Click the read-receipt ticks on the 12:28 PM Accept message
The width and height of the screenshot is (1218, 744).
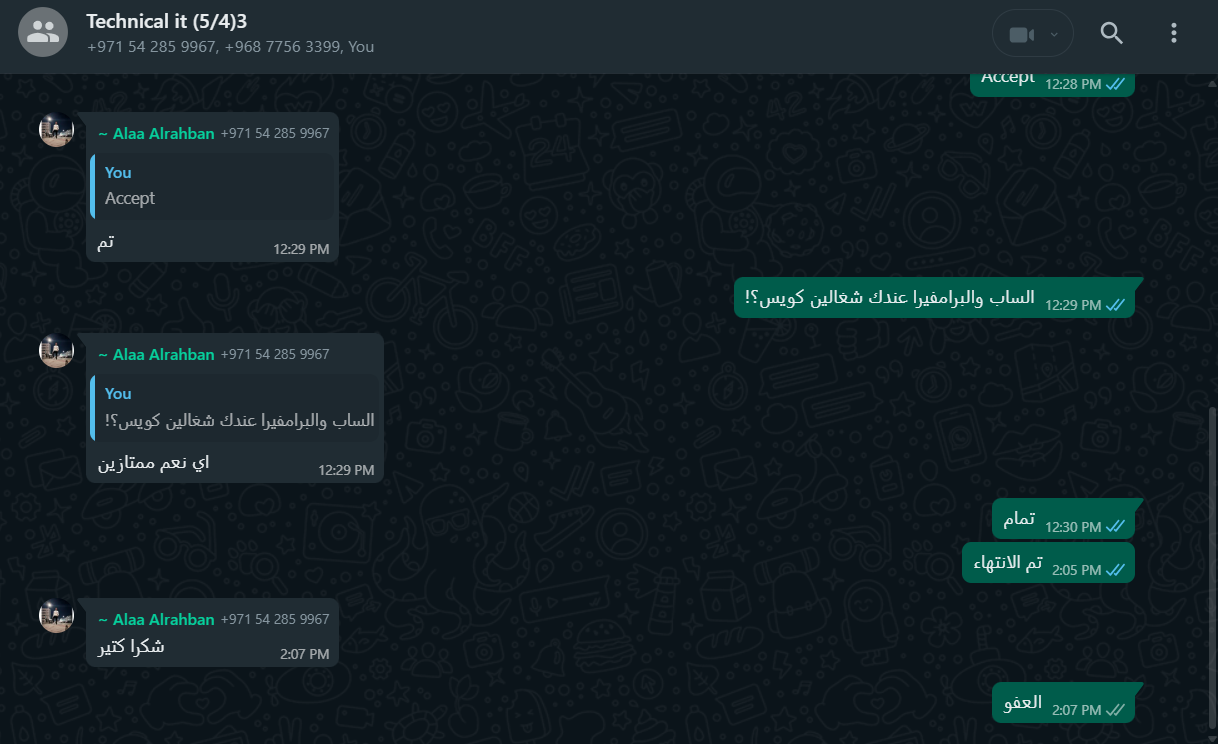click(1115, 85)
